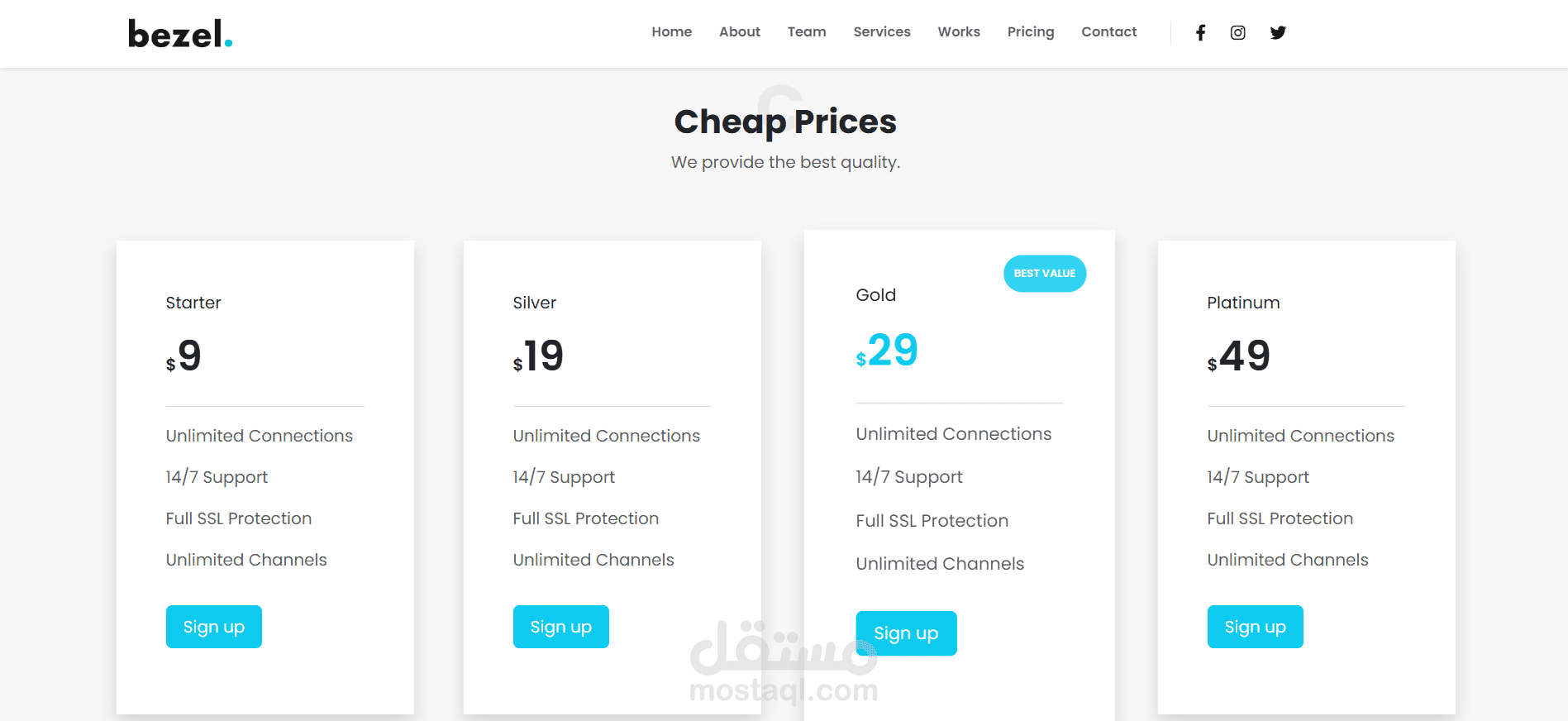
Task: Click the Gold plan $29 price
Action: pos(887,351)
